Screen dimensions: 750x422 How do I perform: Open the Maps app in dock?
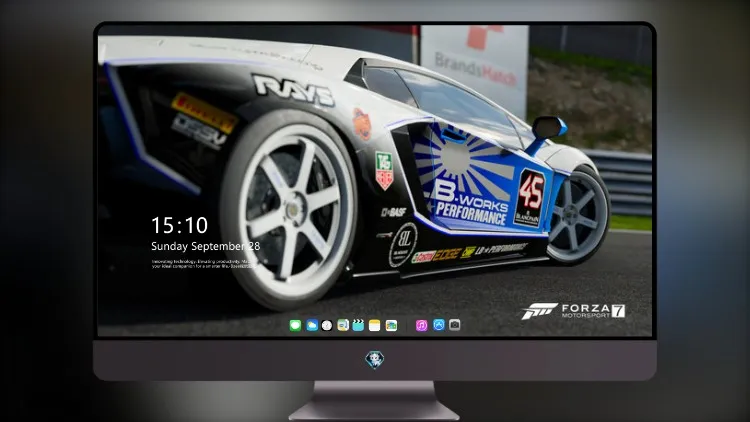343,325
